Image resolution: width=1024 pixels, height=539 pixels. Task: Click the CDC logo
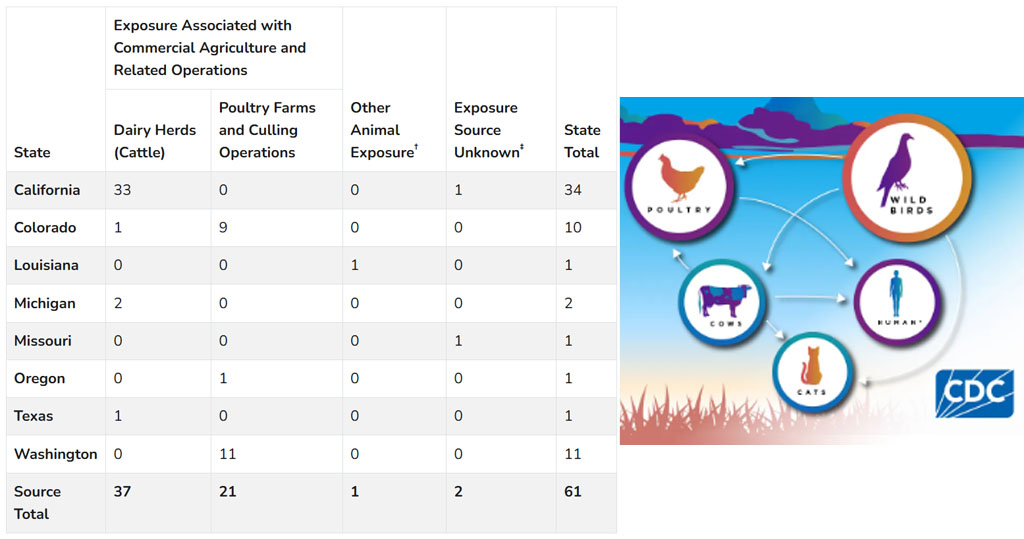[x=974, y=393]
